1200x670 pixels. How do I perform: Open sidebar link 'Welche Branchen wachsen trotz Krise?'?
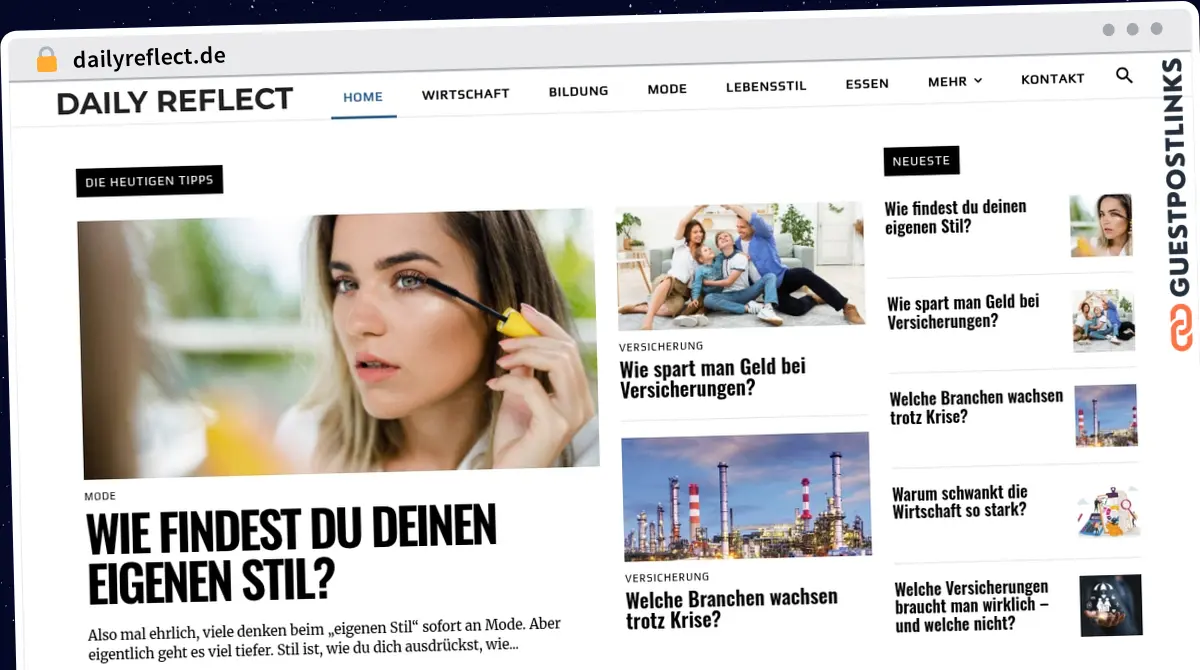click(x=976, y=406)
